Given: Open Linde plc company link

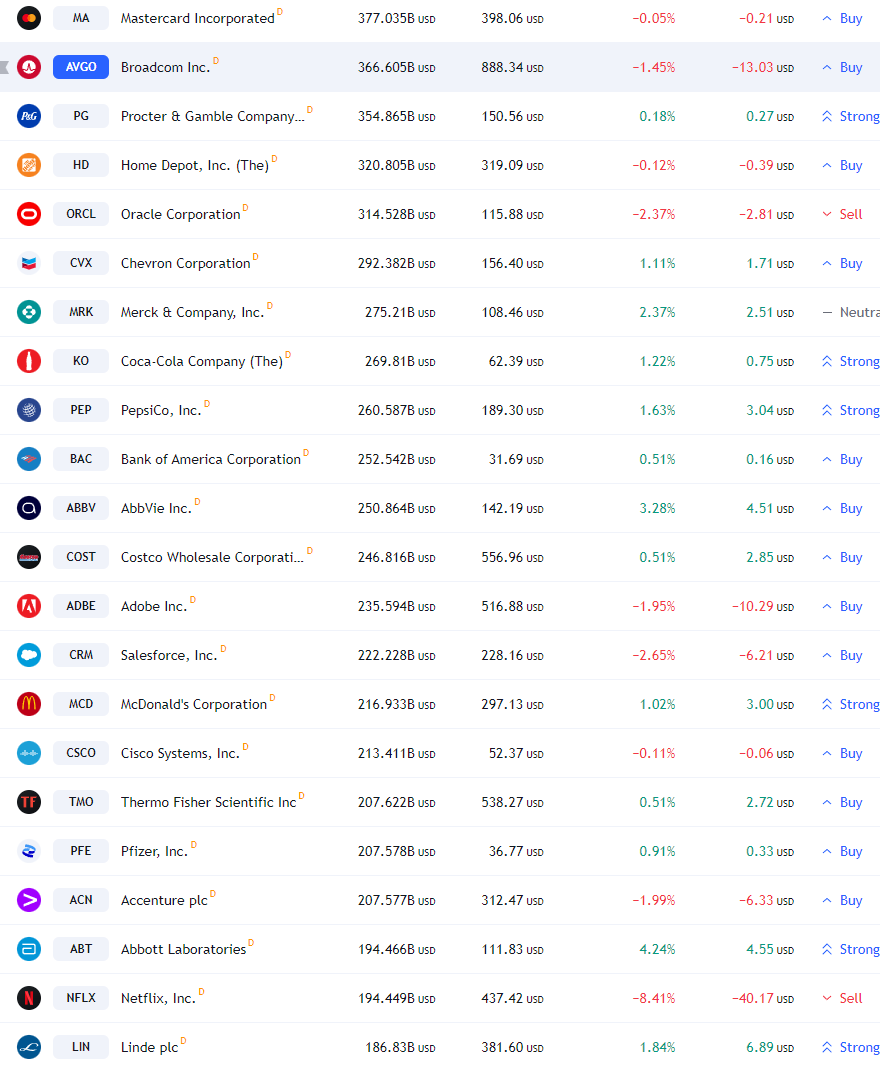Looking at the screenshot, I should [x=150, y=1047].
